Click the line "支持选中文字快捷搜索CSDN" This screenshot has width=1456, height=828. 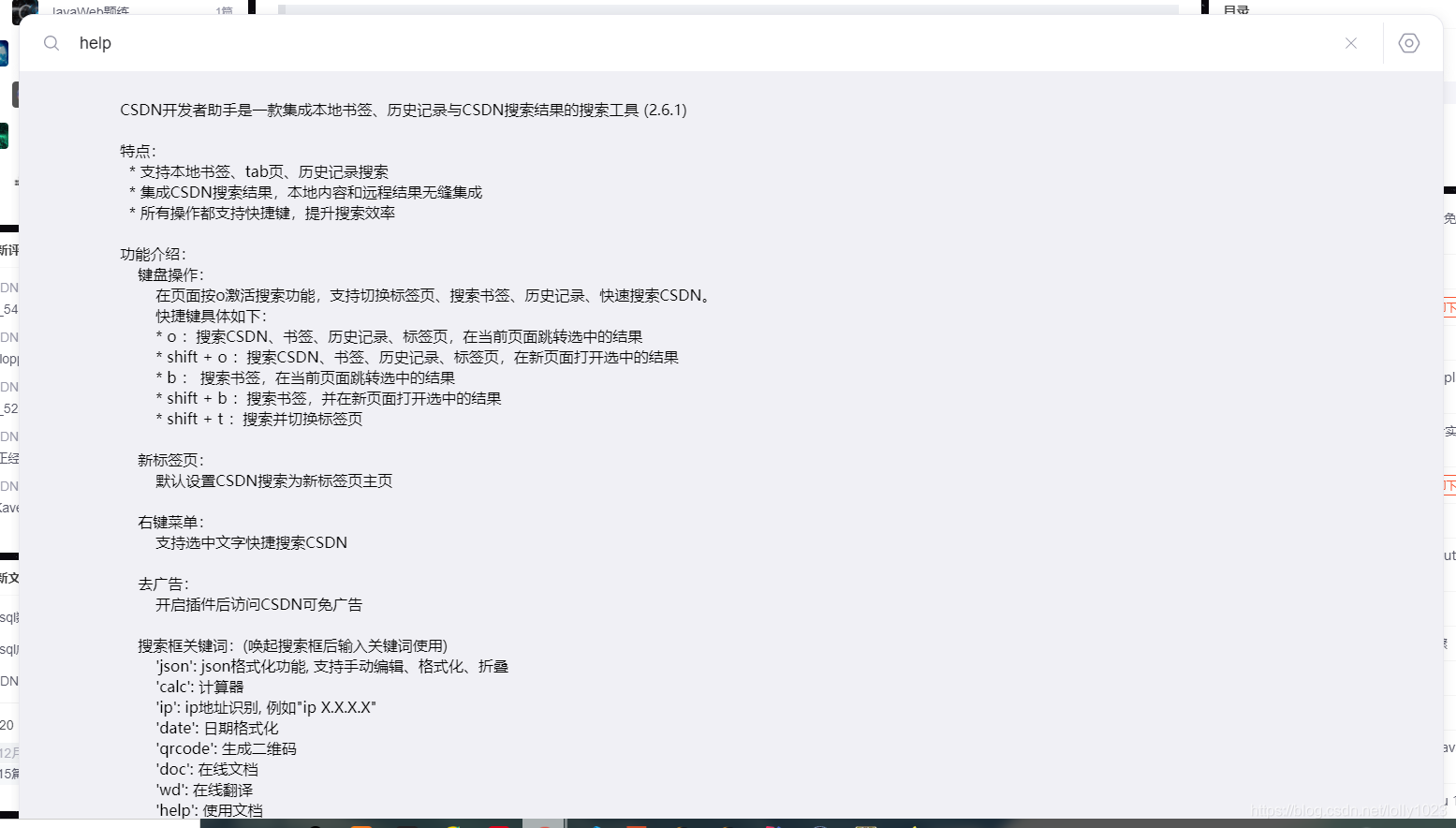pos(252,543)
